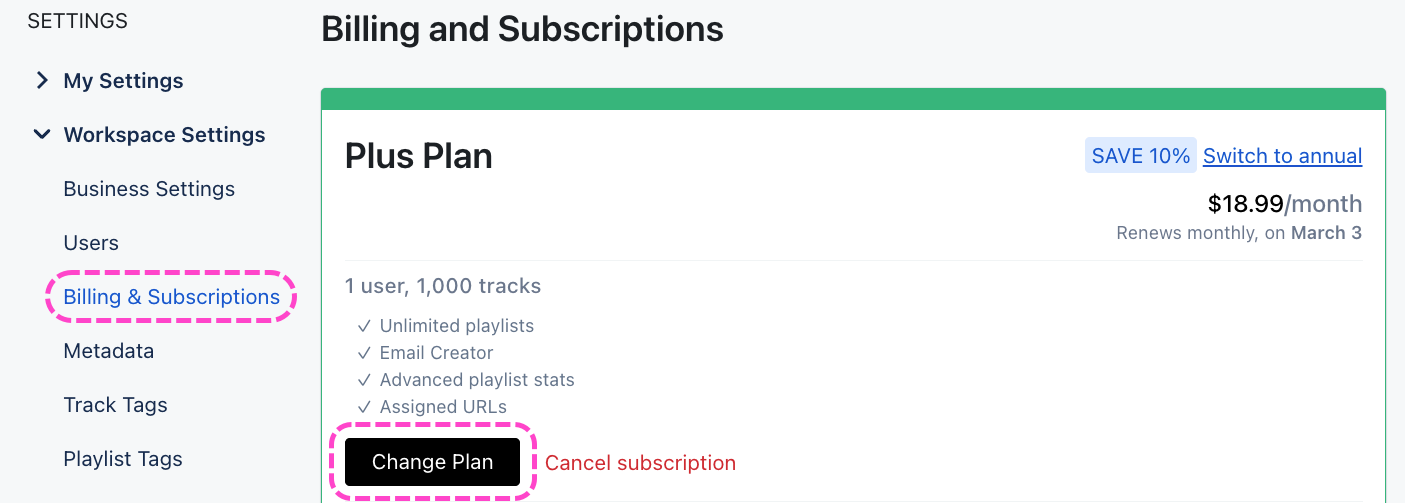Image resolution: width=1405 pixels, height=503 pixels.
Task: Click the Workspace Settings label text
Action: point(164,135)
